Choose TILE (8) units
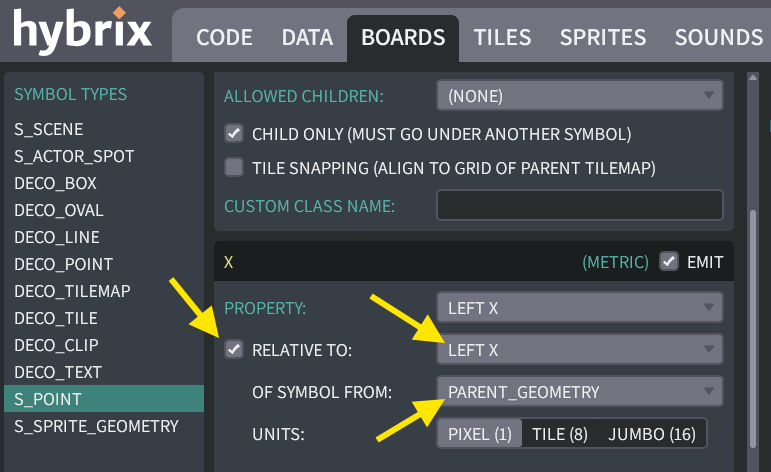The width and height of the screenshot is (771, 472). pos(560,434)
